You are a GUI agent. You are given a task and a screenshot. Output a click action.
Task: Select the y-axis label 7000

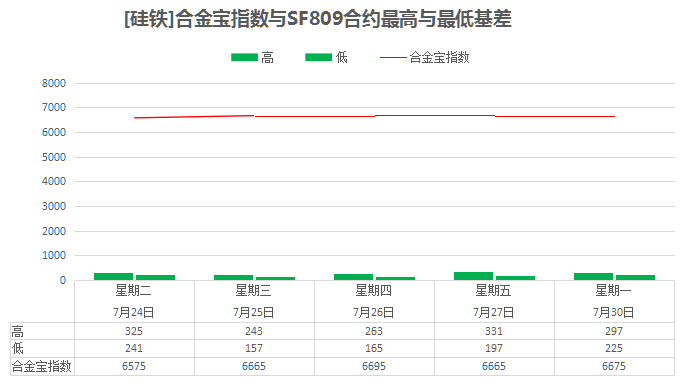pos(54,107)
